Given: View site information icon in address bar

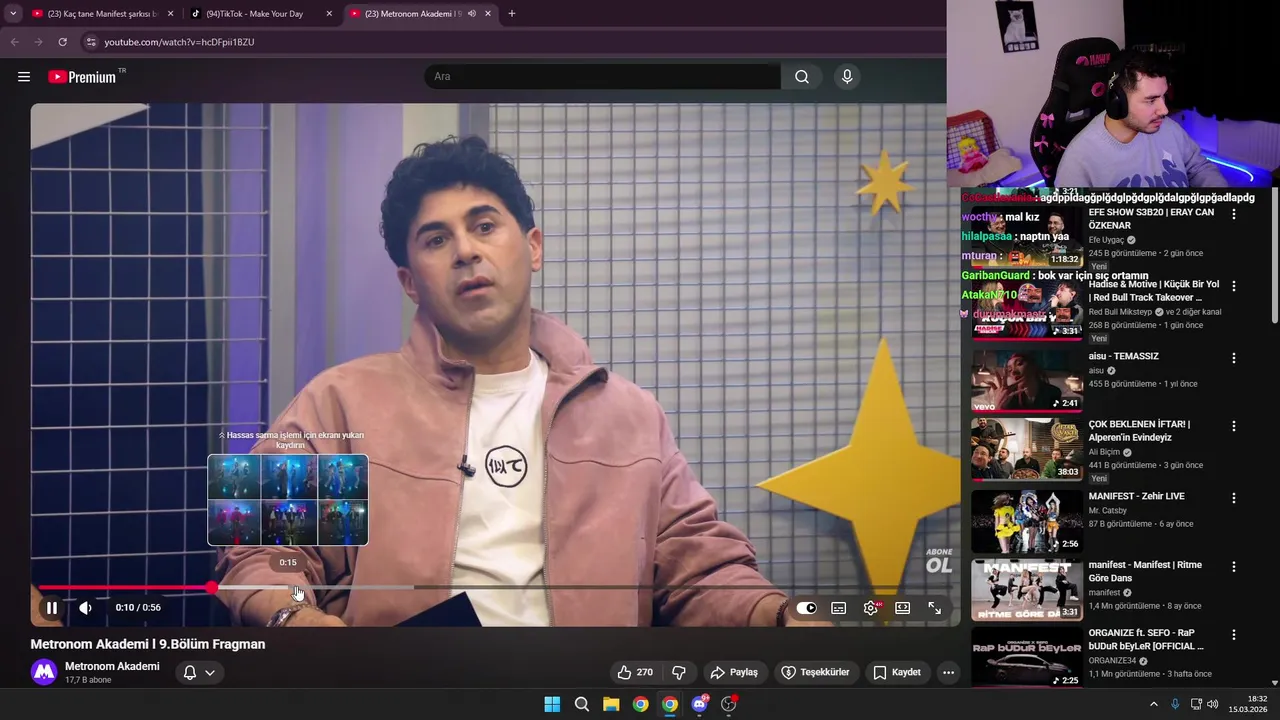Looking at the screenshot, I should tap(90, 42).
